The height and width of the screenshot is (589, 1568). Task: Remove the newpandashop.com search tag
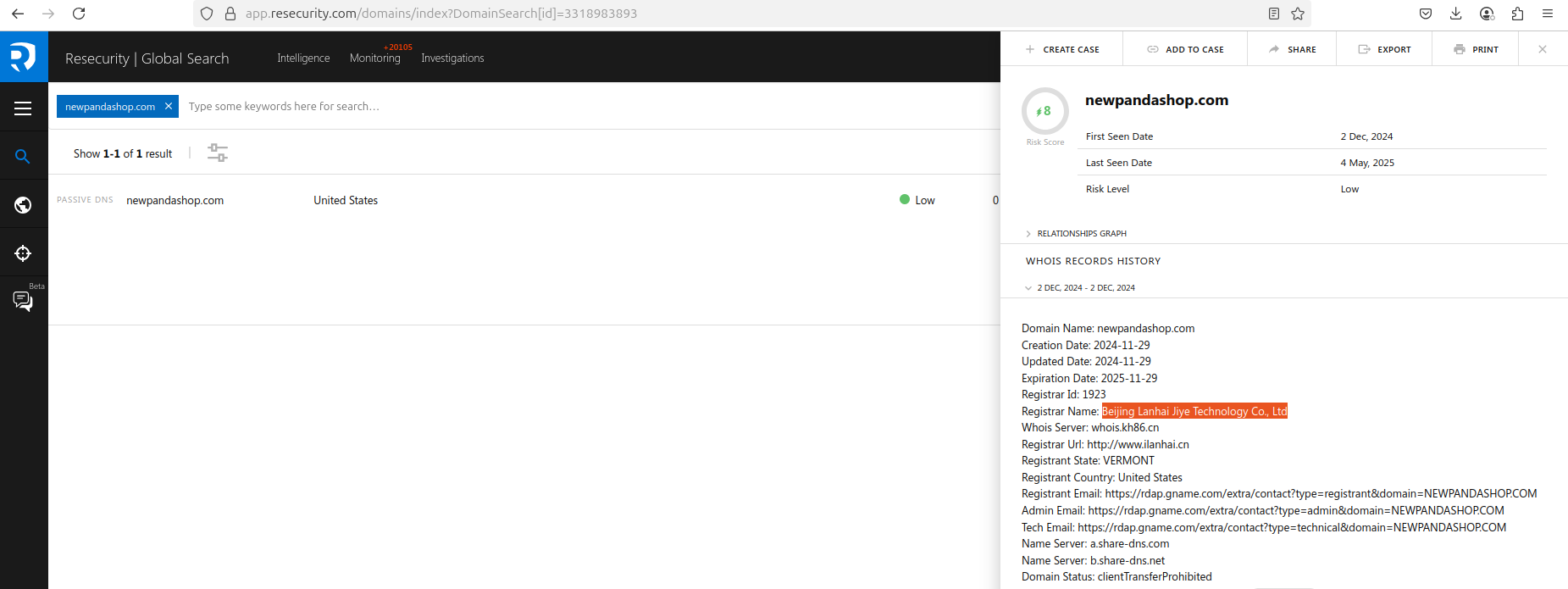click(x=169, y=106)
